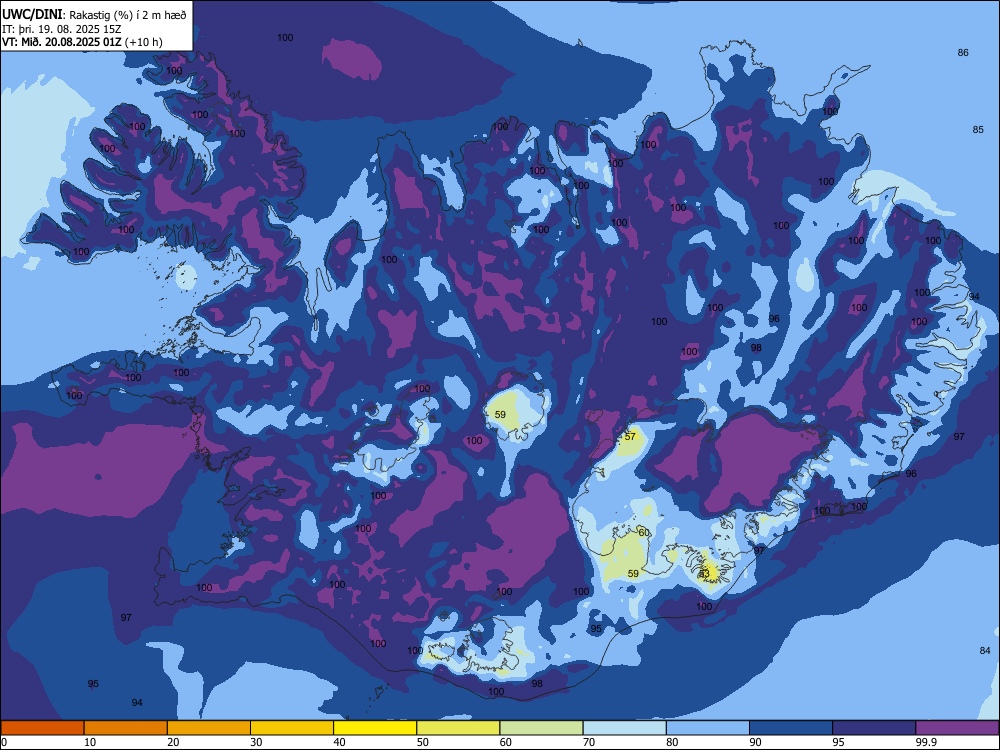Image resolution: width=1000 pixels, height=750 pixels.
Task: Click the legend label 90
Action: [x=756, y=742]
